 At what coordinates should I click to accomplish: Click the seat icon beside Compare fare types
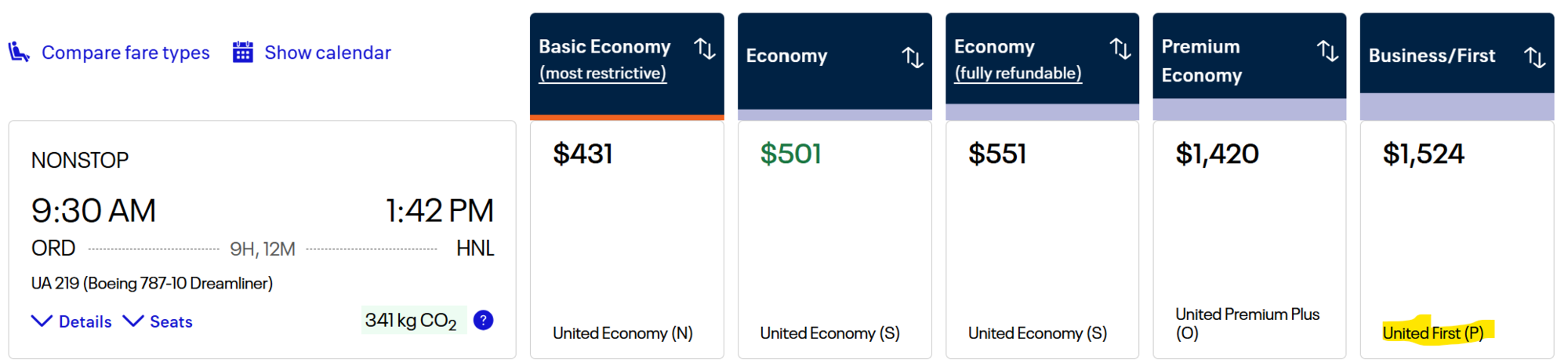pos(19,53)
